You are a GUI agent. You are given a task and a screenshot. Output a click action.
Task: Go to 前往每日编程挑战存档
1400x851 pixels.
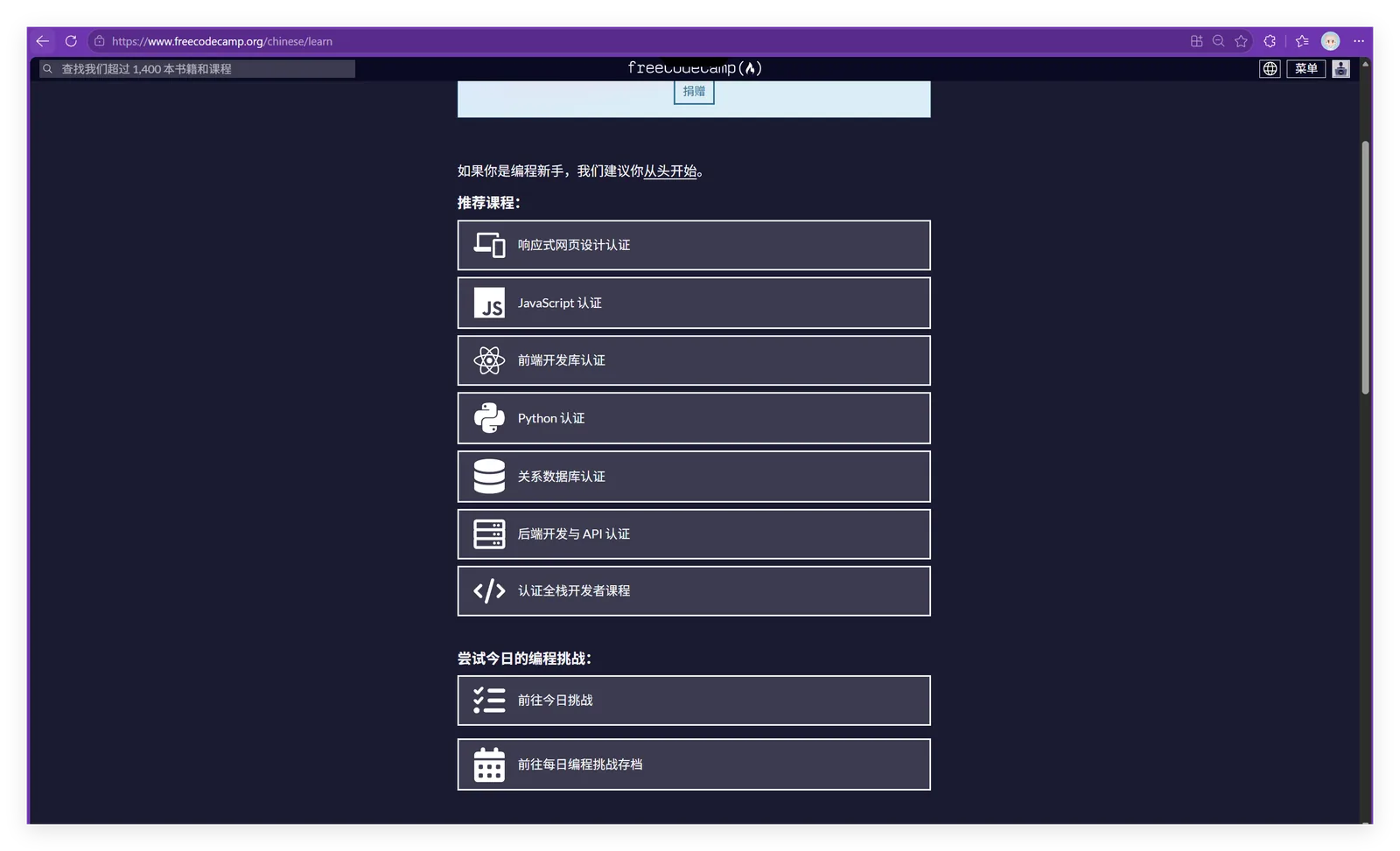click(694, 764)
